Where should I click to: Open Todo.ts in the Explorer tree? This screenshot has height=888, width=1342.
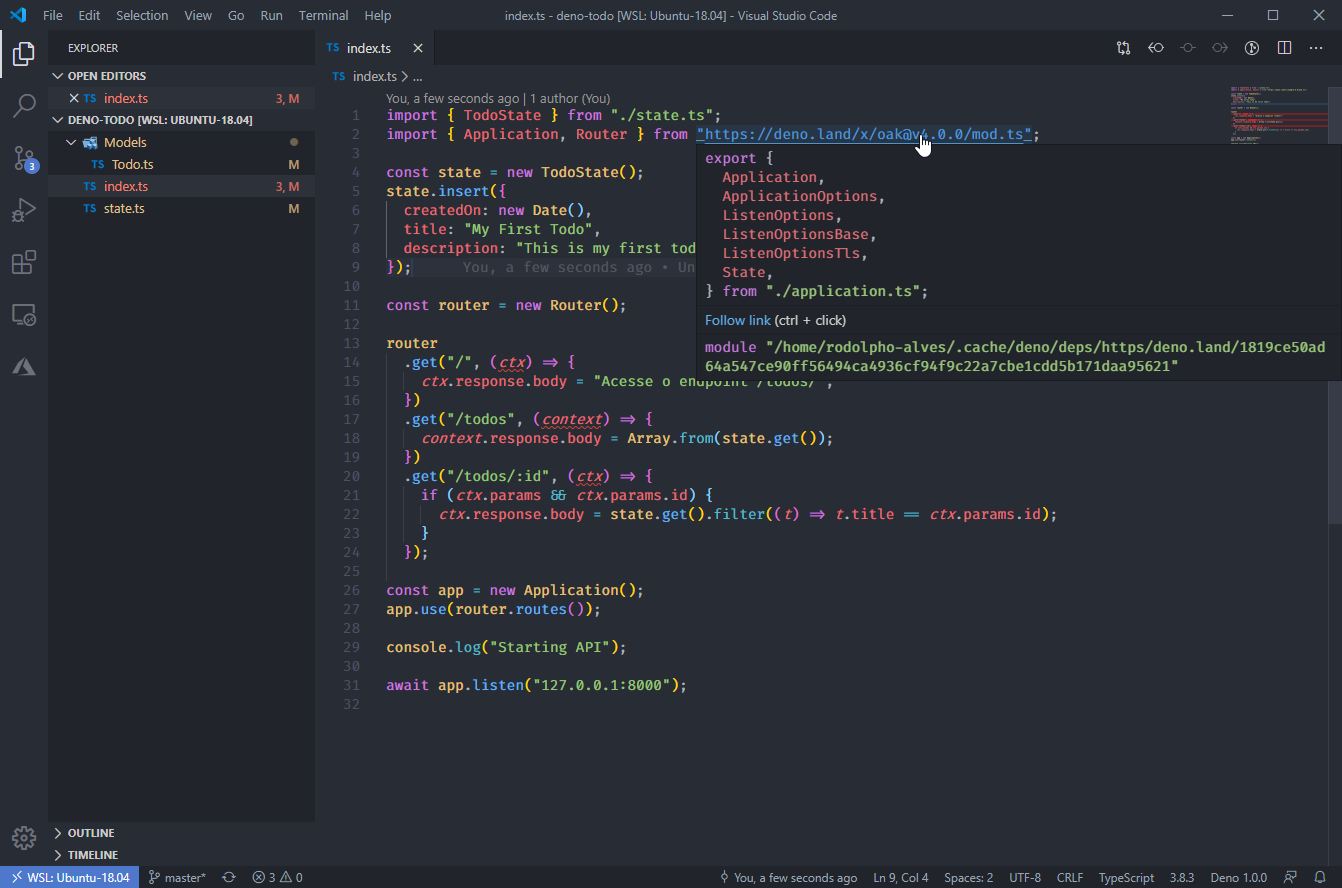tap(182, 164)
